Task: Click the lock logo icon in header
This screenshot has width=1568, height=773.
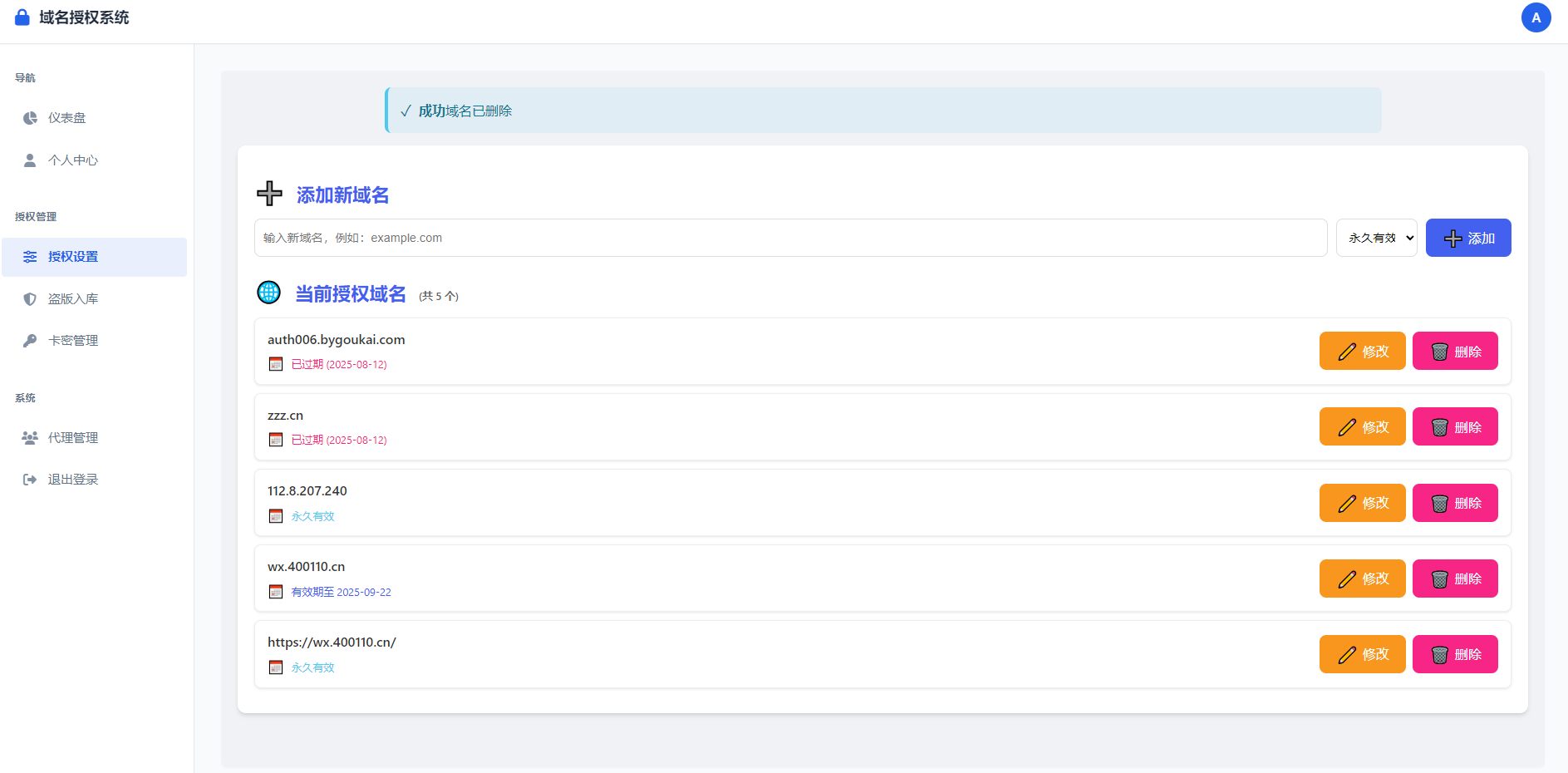Action: 22,17
